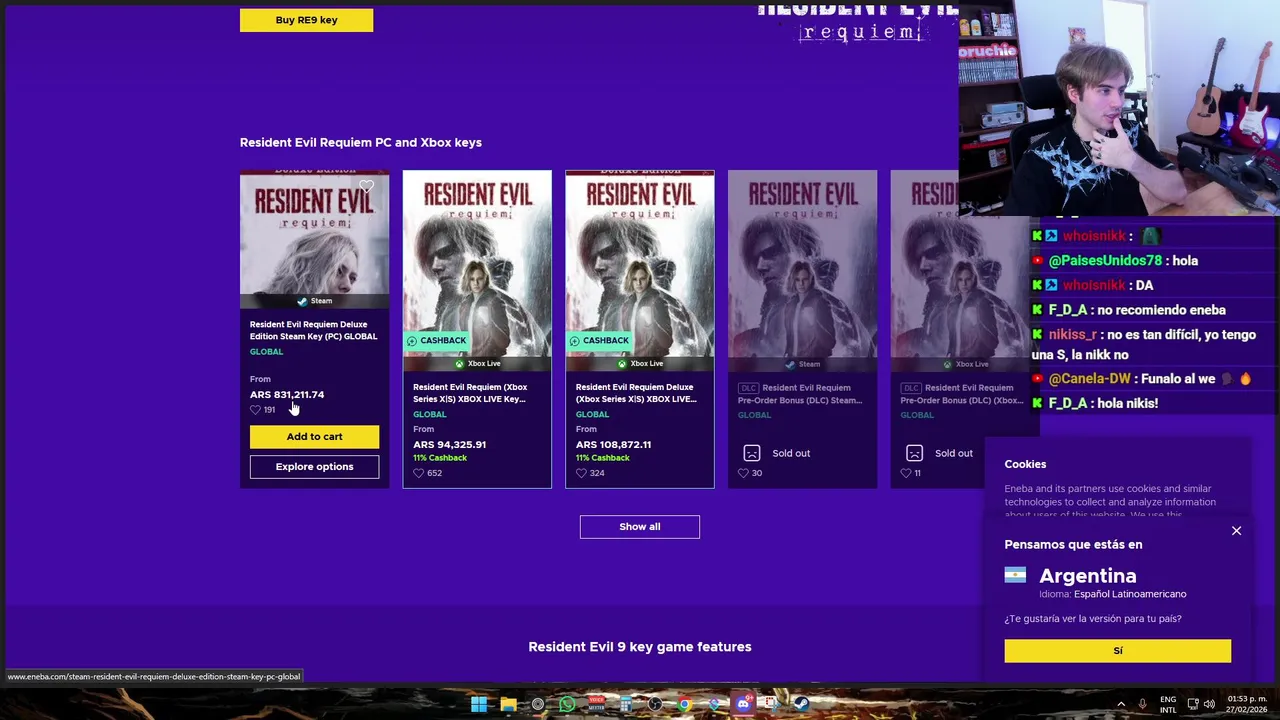Click the Resident Evil 9 key game features heading

640,647
